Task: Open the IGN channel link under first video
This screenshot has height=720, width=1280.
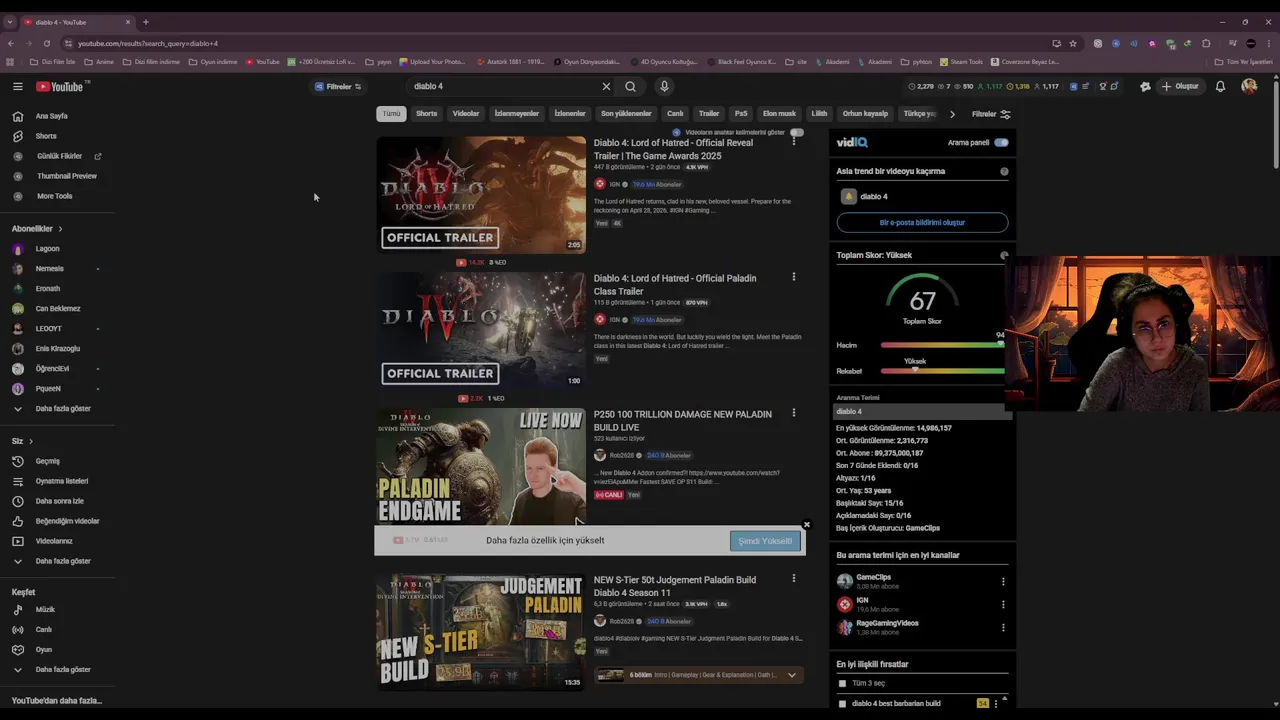Action: (615, 185)
